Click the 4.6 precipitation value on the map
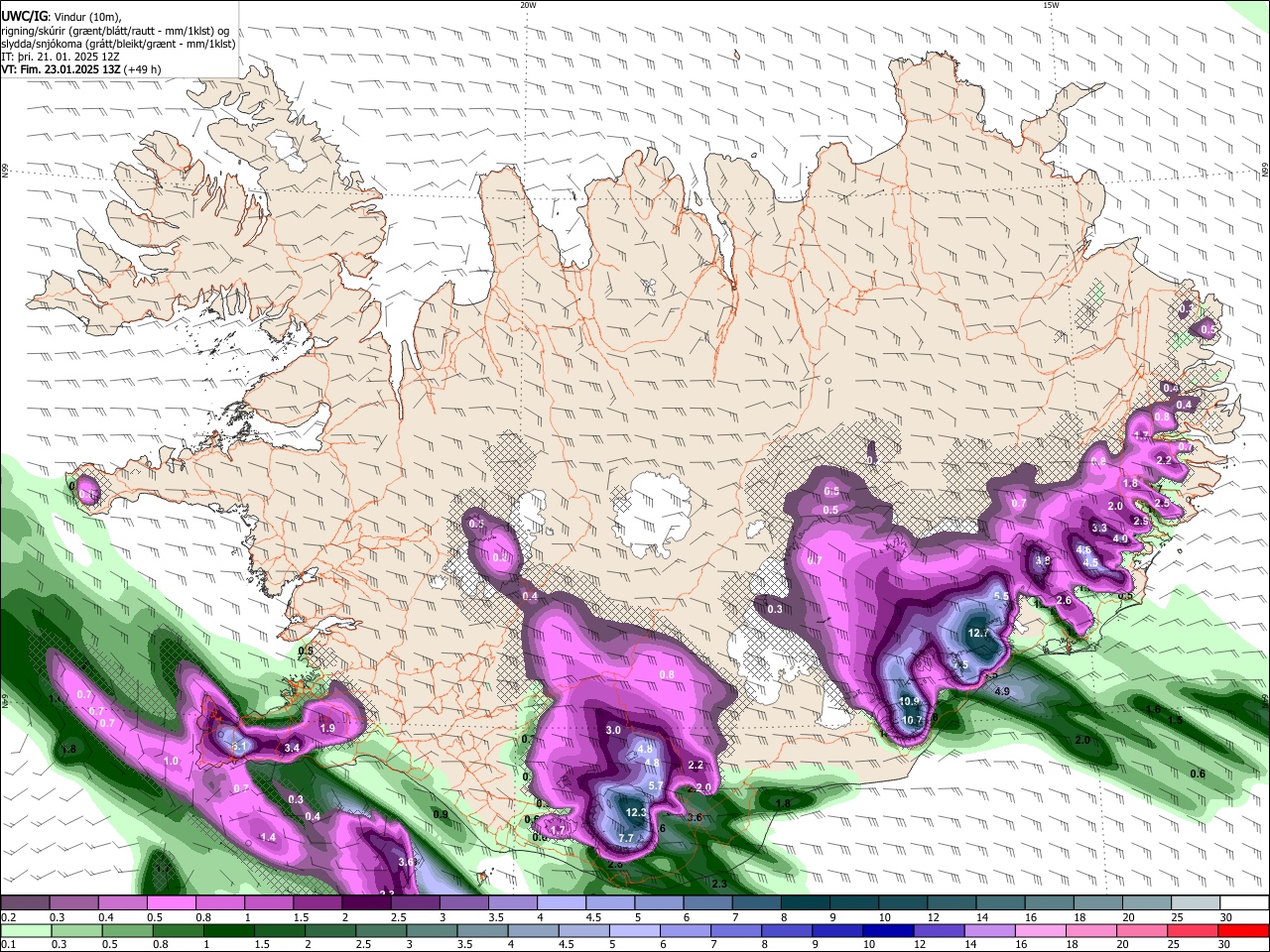This screenshot has width=1270, height=952. pyautogui.click(x=1083, y=549)
